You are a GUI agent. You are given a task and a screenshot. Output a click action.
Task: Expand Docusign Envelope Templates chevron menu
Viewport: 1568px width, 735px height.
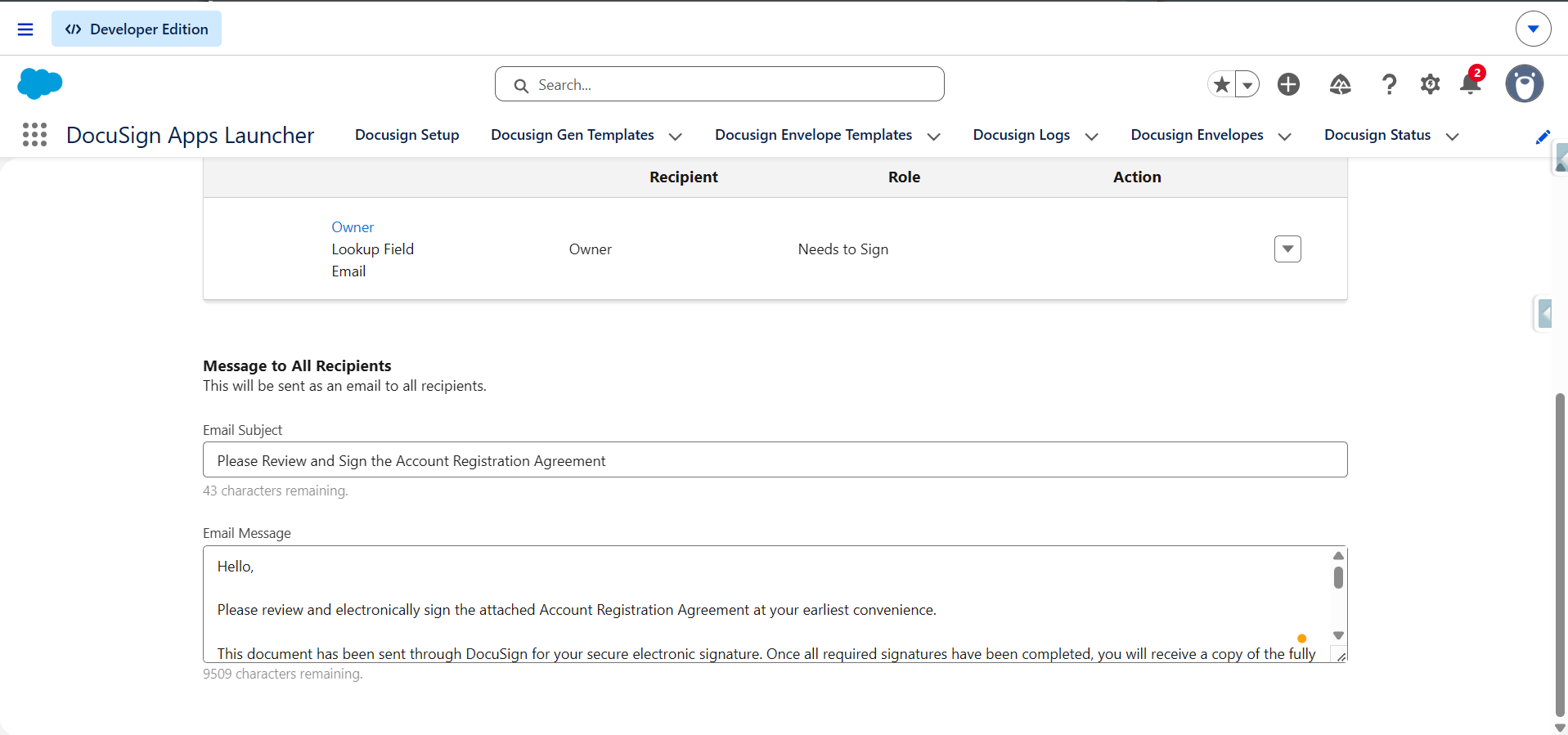(933, 137)
